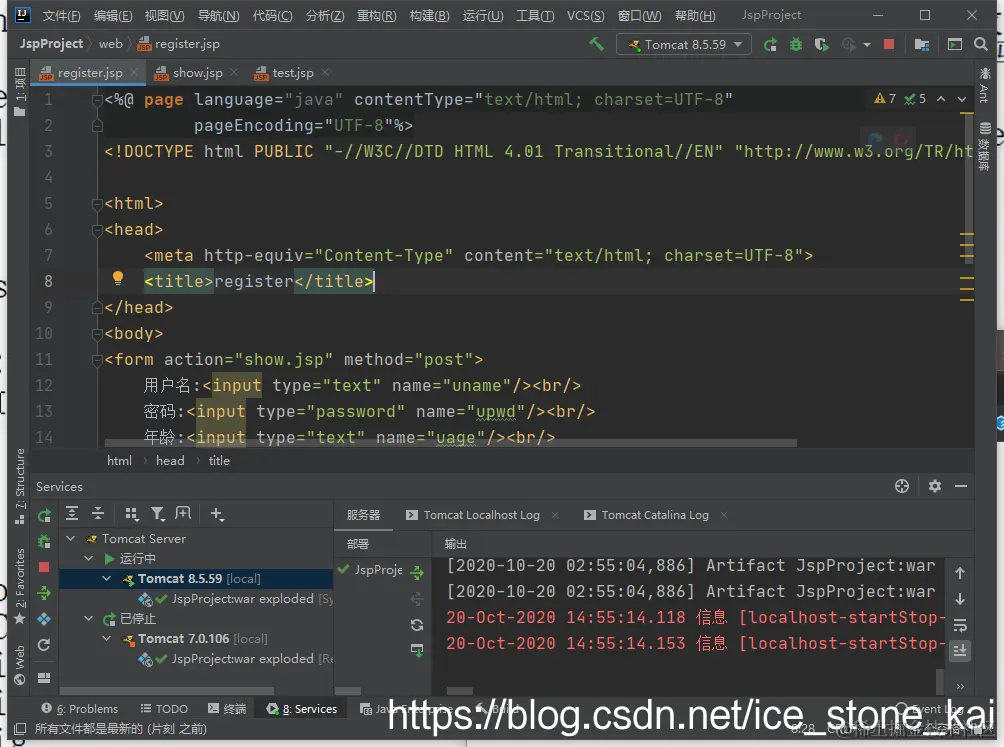
Task: Jump to previous highlighted error arrow
Action: click(941, 99)
